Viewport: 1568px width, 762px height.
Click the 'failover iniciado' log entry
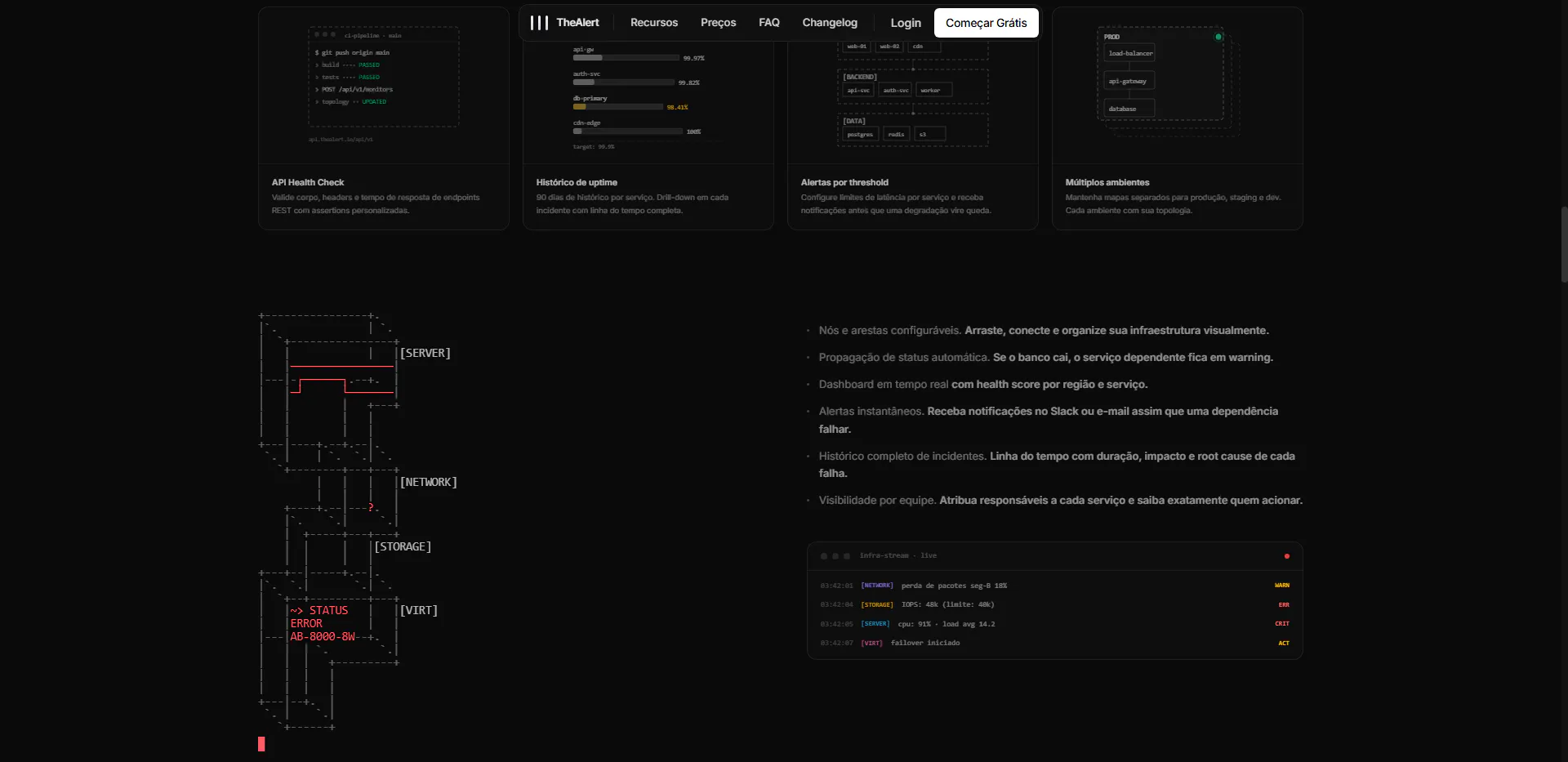pyautogui.click(x=925, y=643)
